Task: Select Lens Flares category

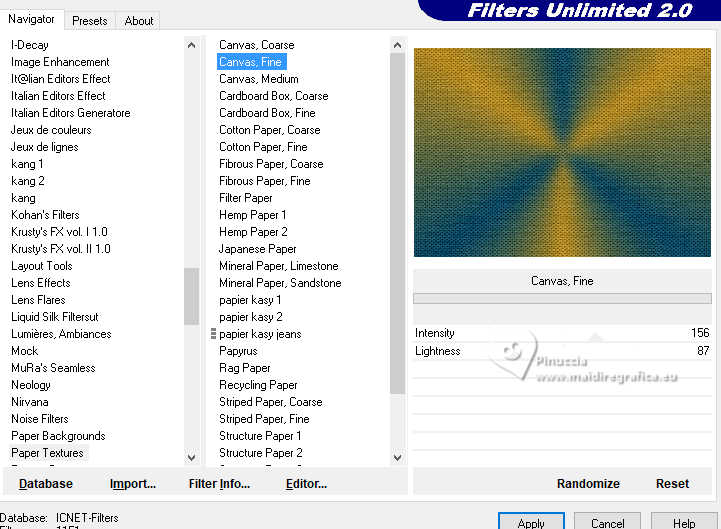Action: pos(38,300)
